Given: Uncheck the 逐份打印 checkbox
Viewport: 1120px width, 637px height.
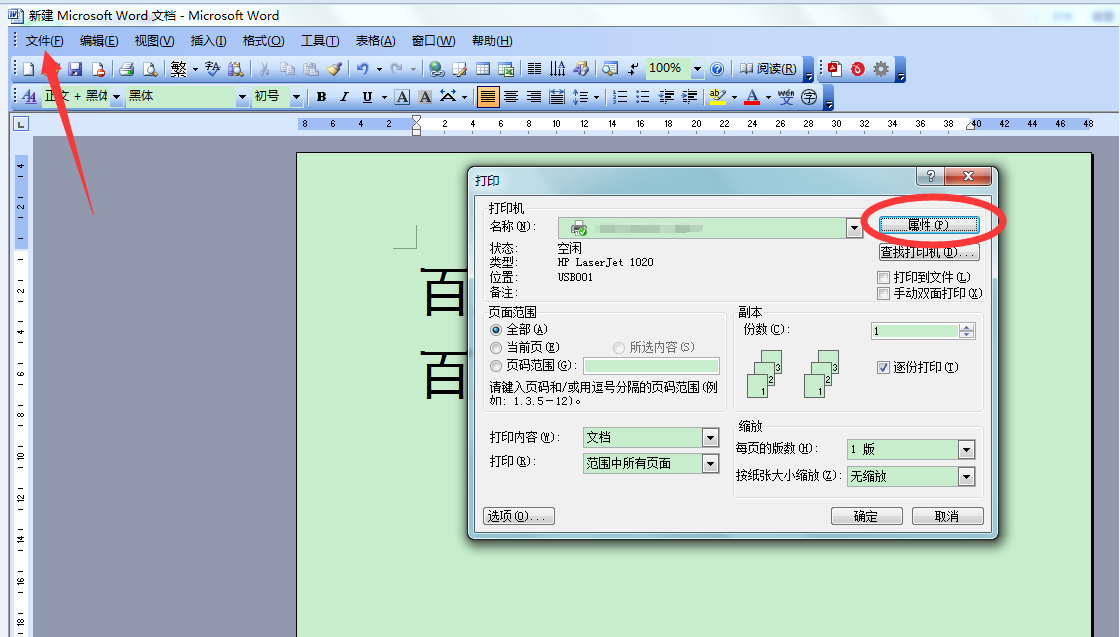Looking at the screenshot, I should point(884,369).
